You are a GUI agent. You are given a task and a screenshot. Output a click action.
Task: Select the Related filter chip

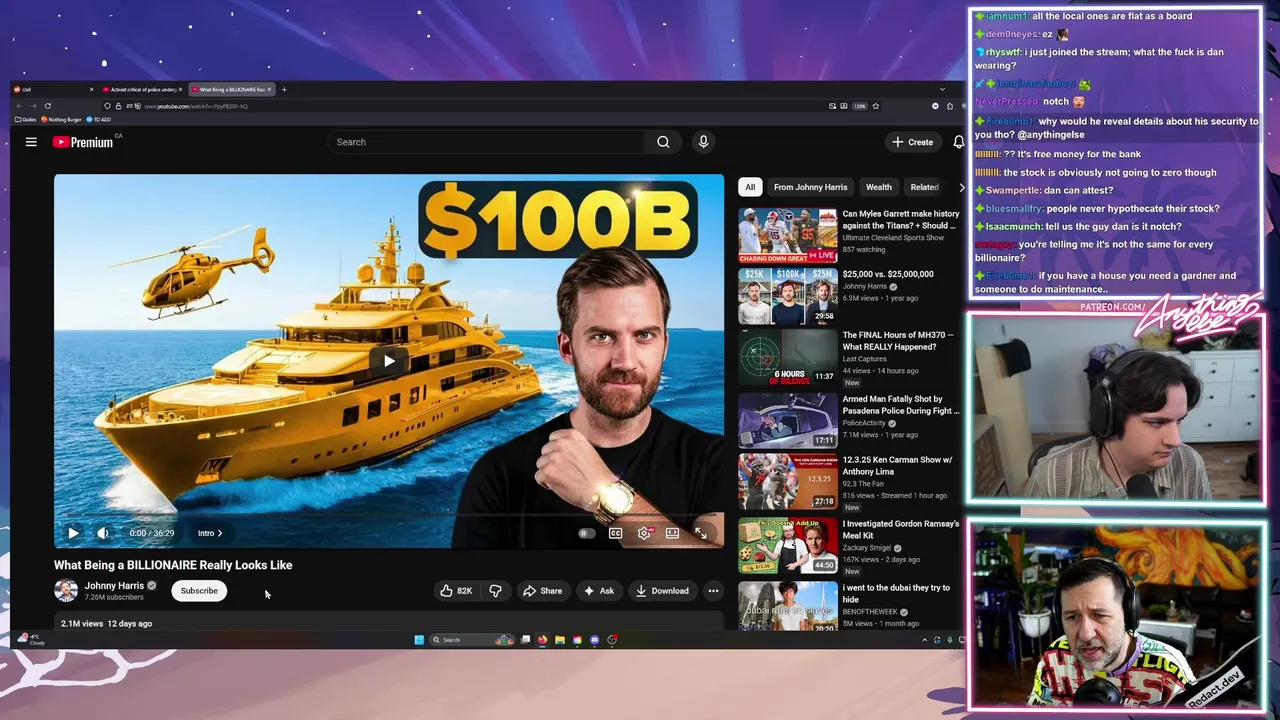coord(924,187)
